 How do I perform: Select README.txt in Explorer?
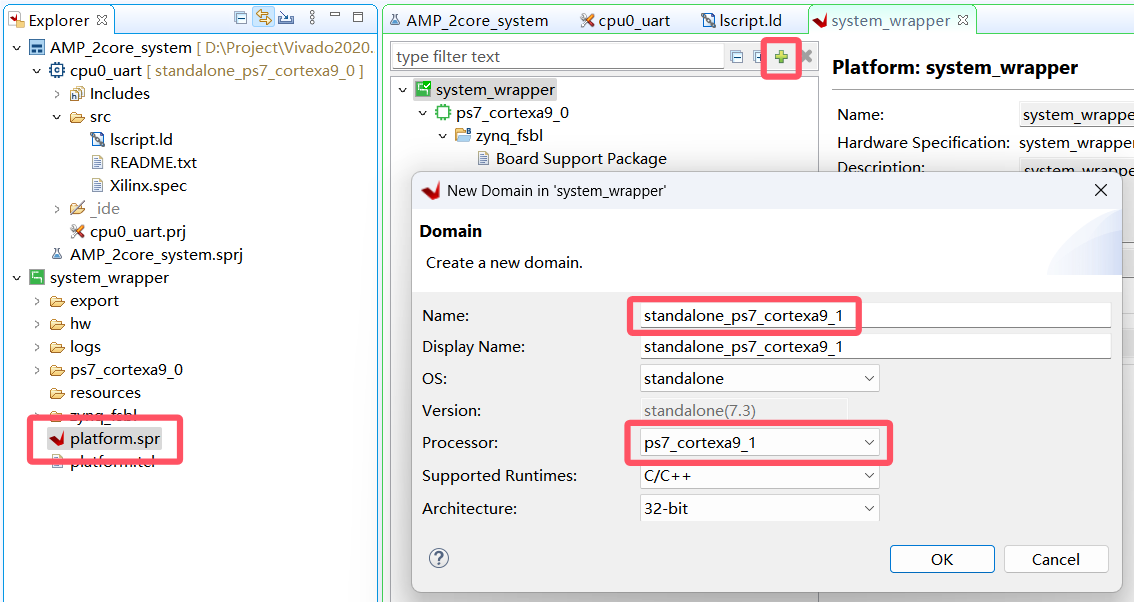click(x=153, y=163)
